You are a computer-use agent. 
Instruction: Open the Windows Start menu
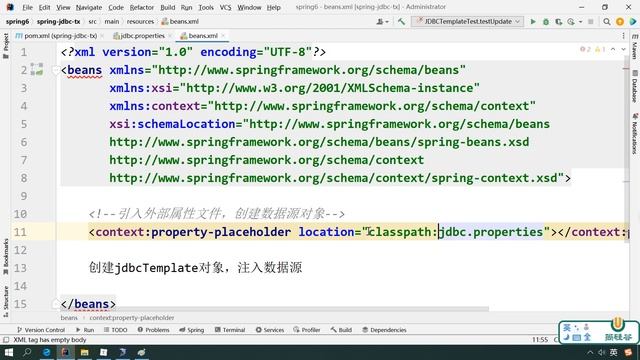(8, 352)
